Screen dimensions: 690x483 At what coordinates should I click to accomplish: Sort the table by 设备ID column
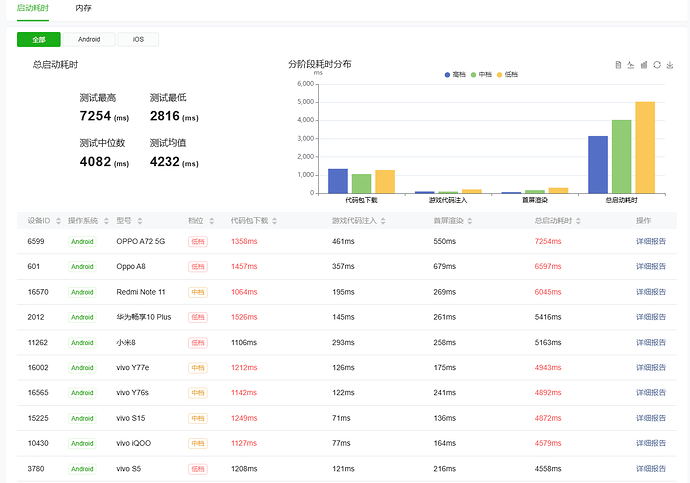click(x=59, y=221)
